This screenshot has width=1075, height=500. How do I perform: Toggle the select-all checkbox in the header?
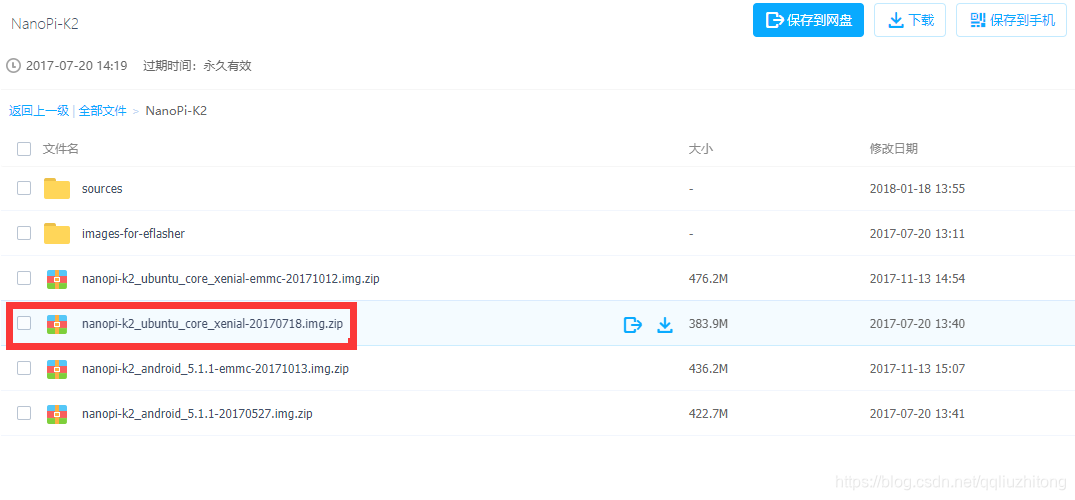point(24,149)
